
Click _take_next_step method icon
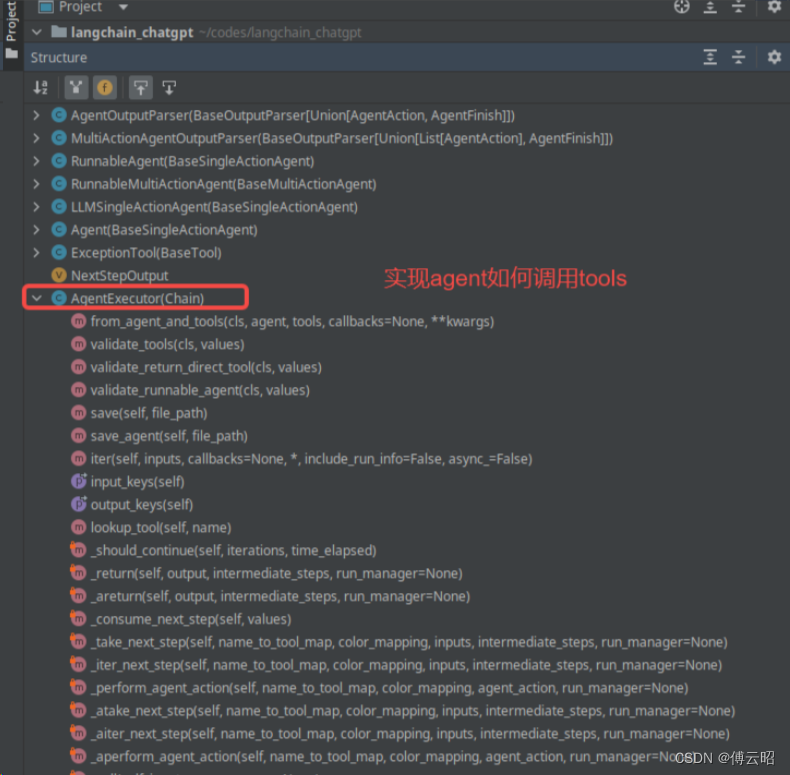[x=78, y=642]
